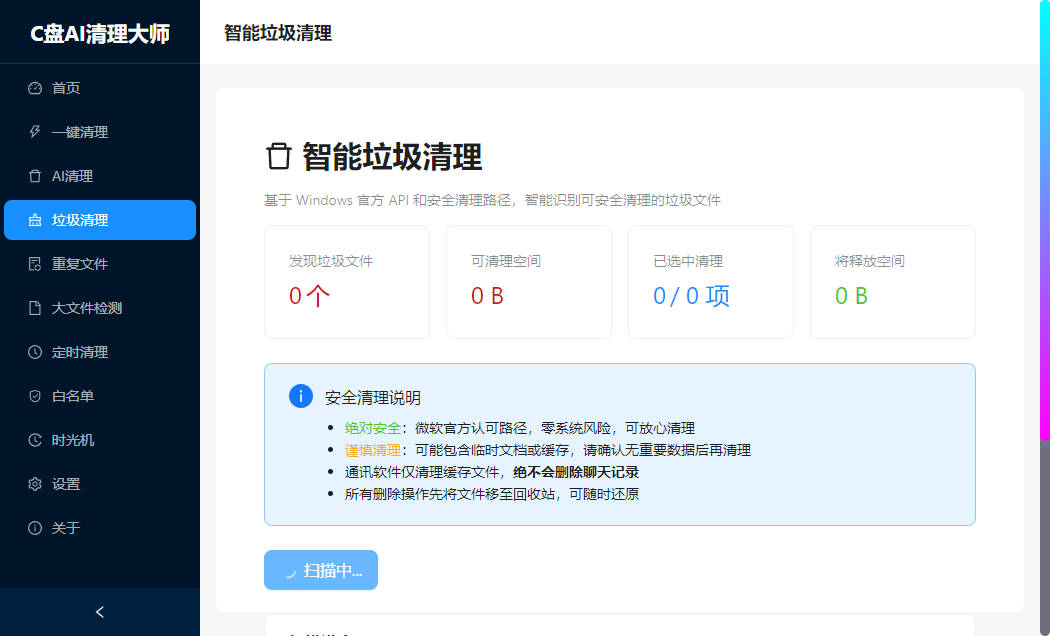Click the 已选中清理 counter card
This screenshot has height=636, width=1050.
tap(710, 282)
